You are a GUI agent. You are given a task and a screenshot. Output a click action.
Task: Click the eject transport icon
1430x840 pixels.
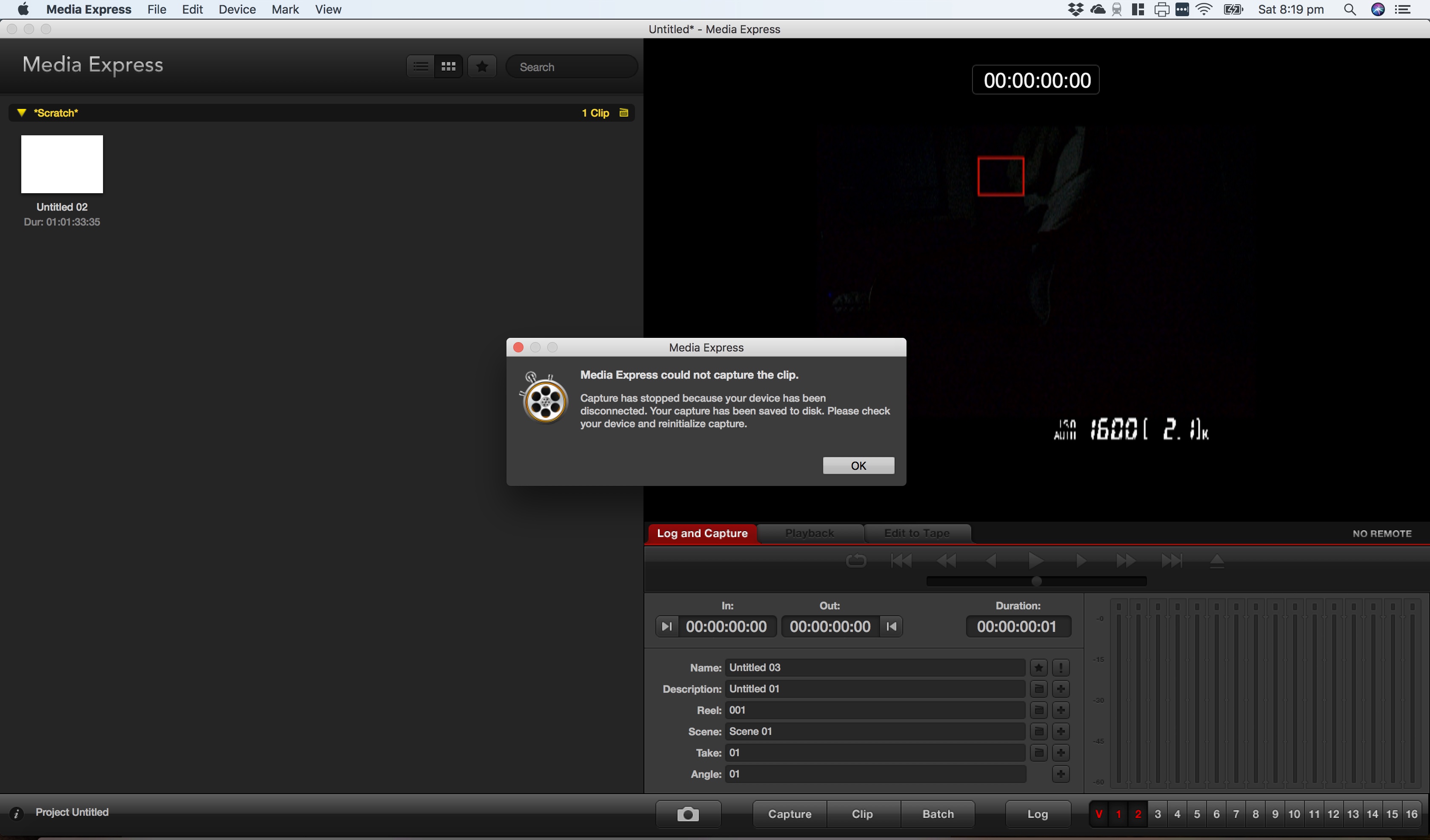point(1217,561)
